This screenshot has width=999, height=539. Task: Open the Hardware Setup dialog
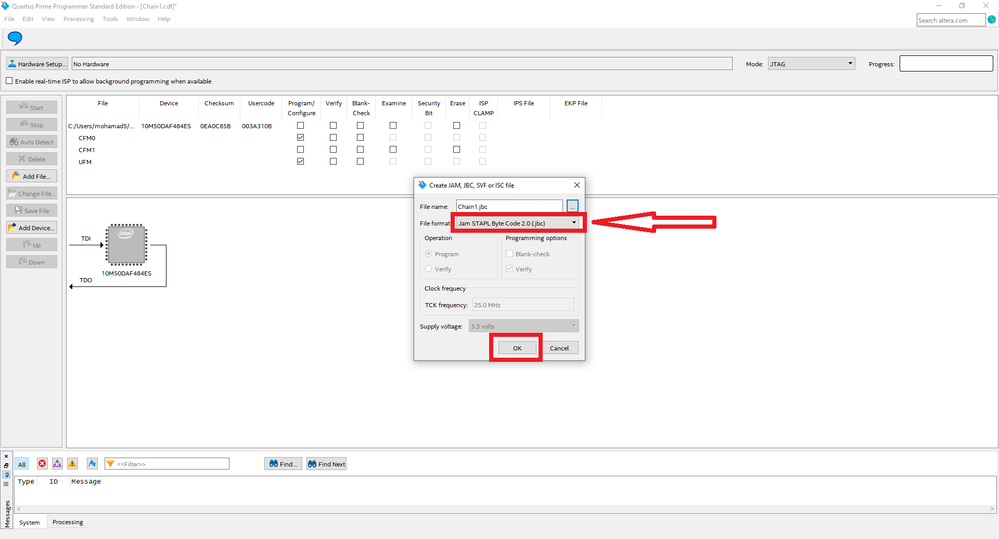(36, 64)
